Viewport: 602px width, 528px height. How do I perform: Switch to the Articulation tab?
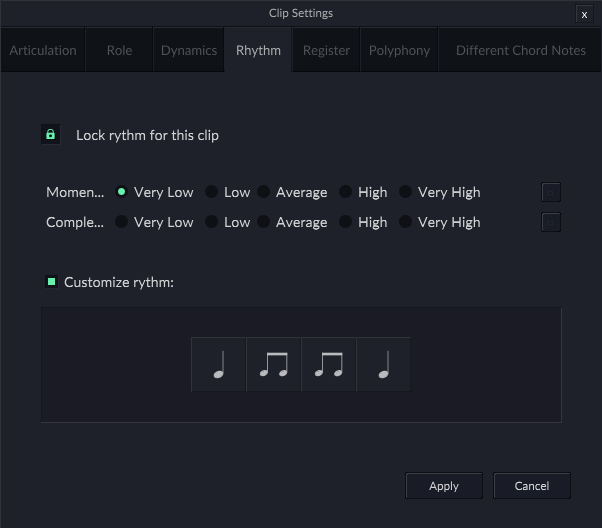(x=43, y=50)
